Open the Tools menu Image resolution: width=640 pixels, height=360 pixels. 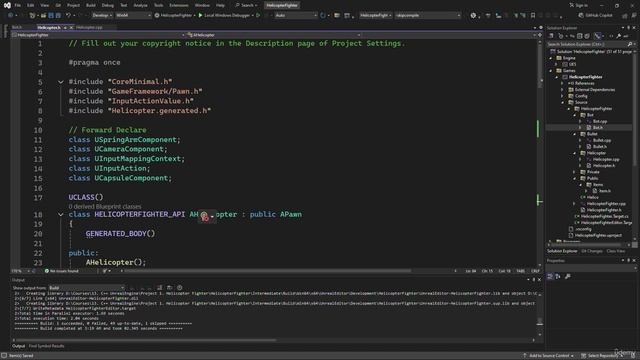[158, 5]
